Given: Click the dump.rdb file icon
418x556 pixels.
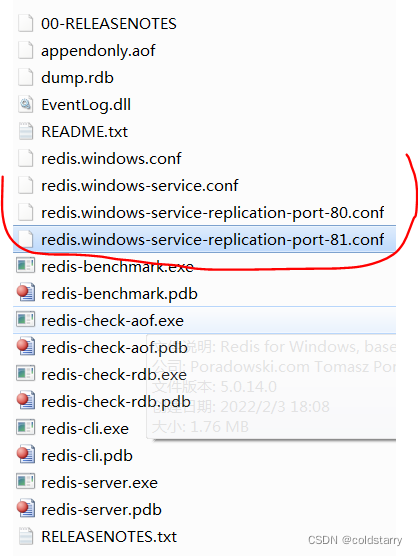Looking at the screenshot, I should [x=26, y=78].
